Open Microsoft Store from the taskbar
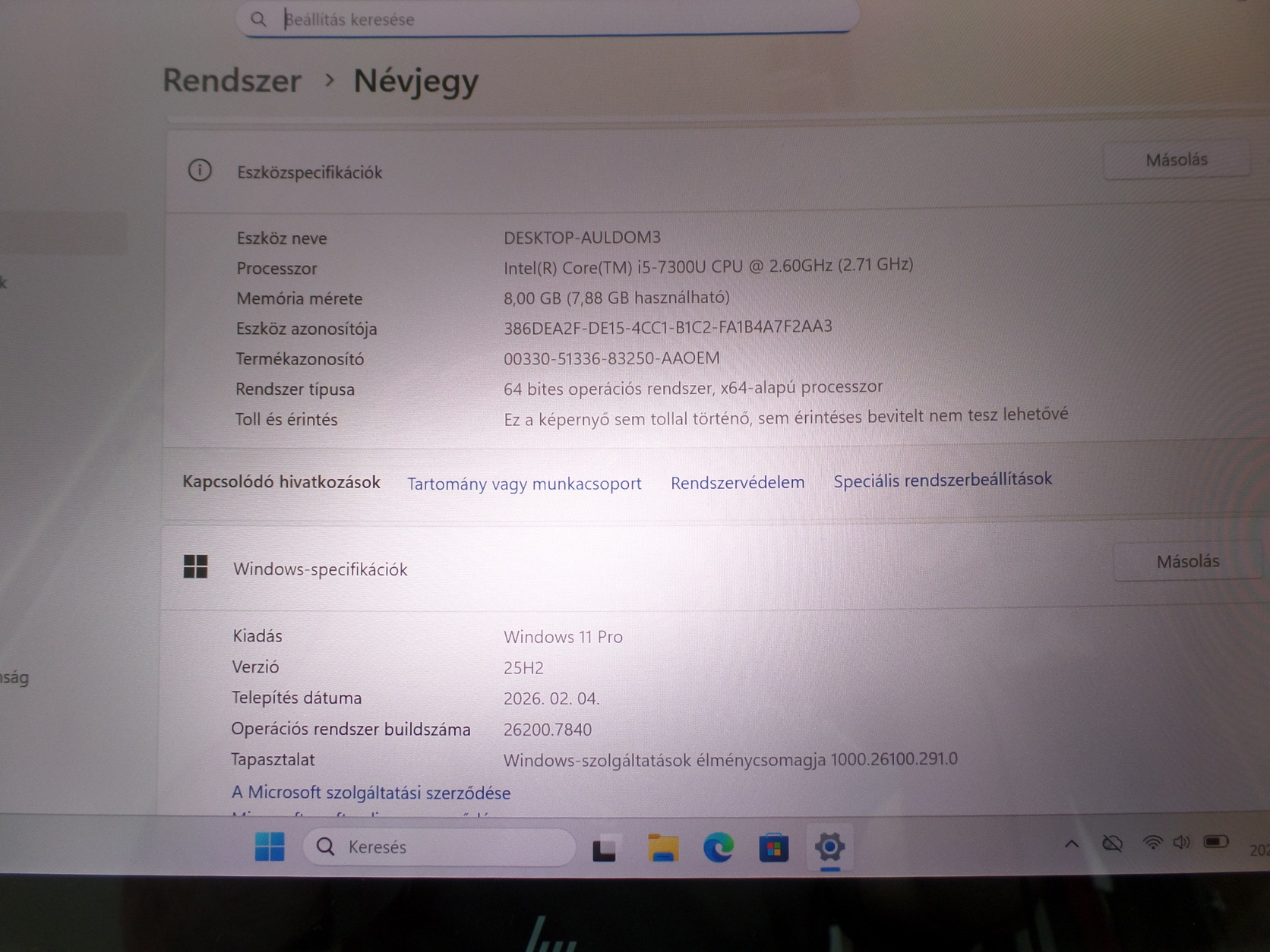The image size is (1270, 952). pyautogui.click(x=774, y=847)
